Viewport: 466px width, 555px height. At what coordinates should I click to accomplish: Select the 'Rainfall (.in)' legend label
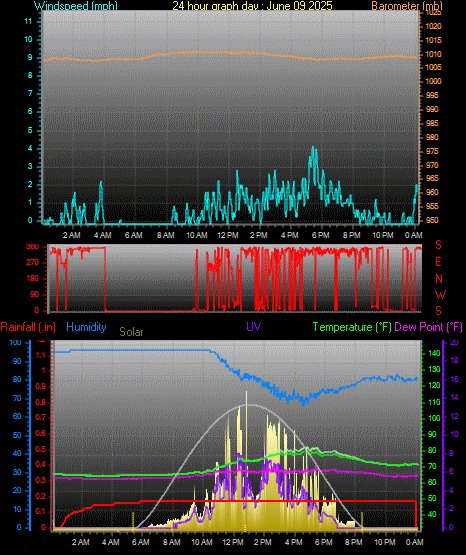tap(28, 327)
